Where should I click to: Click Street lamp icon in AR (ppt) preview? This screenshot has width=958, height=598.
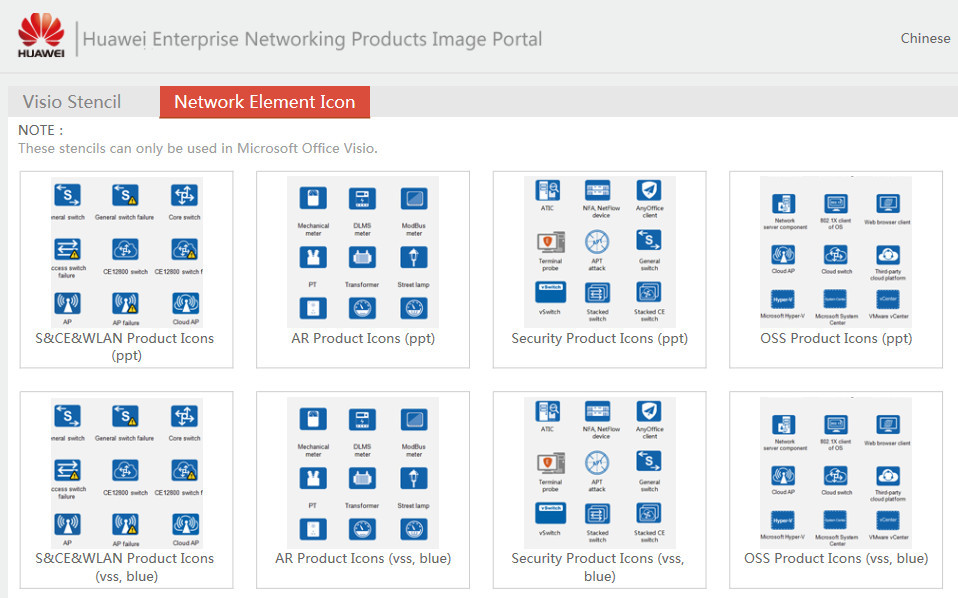(x=413, y=257)
